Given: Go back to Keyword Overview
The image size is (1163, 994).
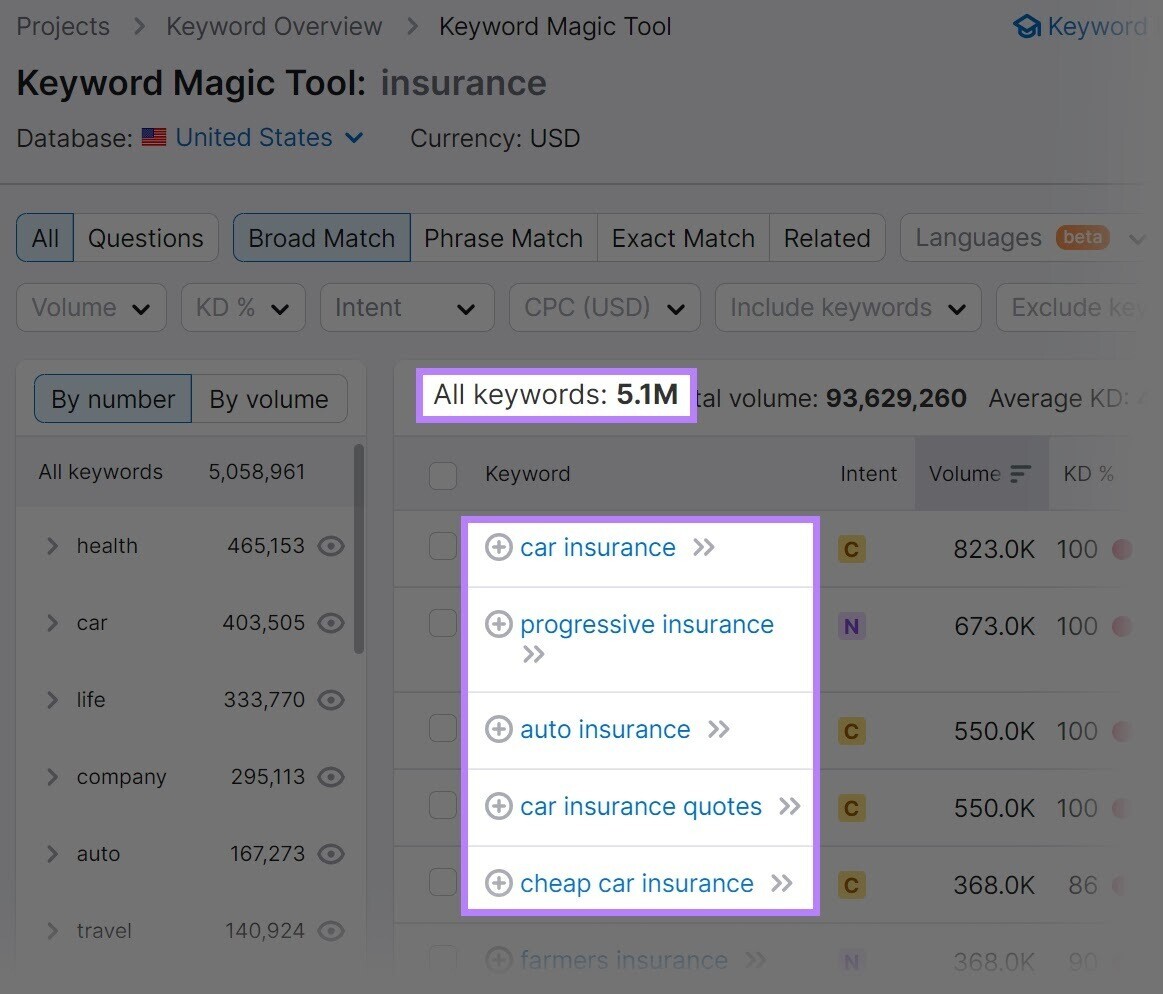Looking at the screenshot, I should [273, 26].
